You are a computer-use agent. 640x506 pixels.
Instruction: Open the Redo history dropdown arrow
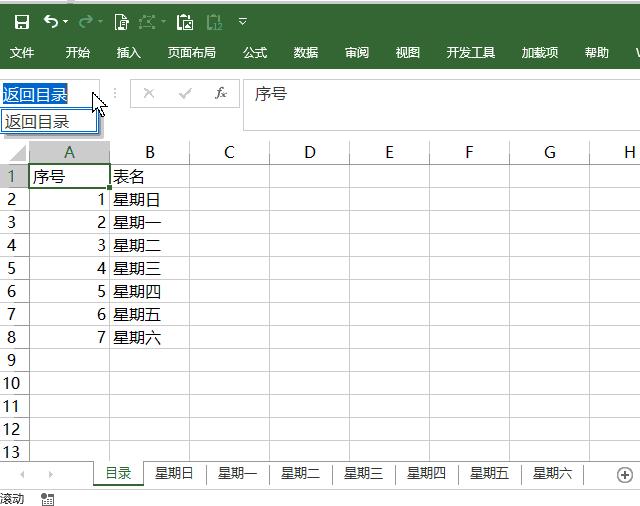100,21
